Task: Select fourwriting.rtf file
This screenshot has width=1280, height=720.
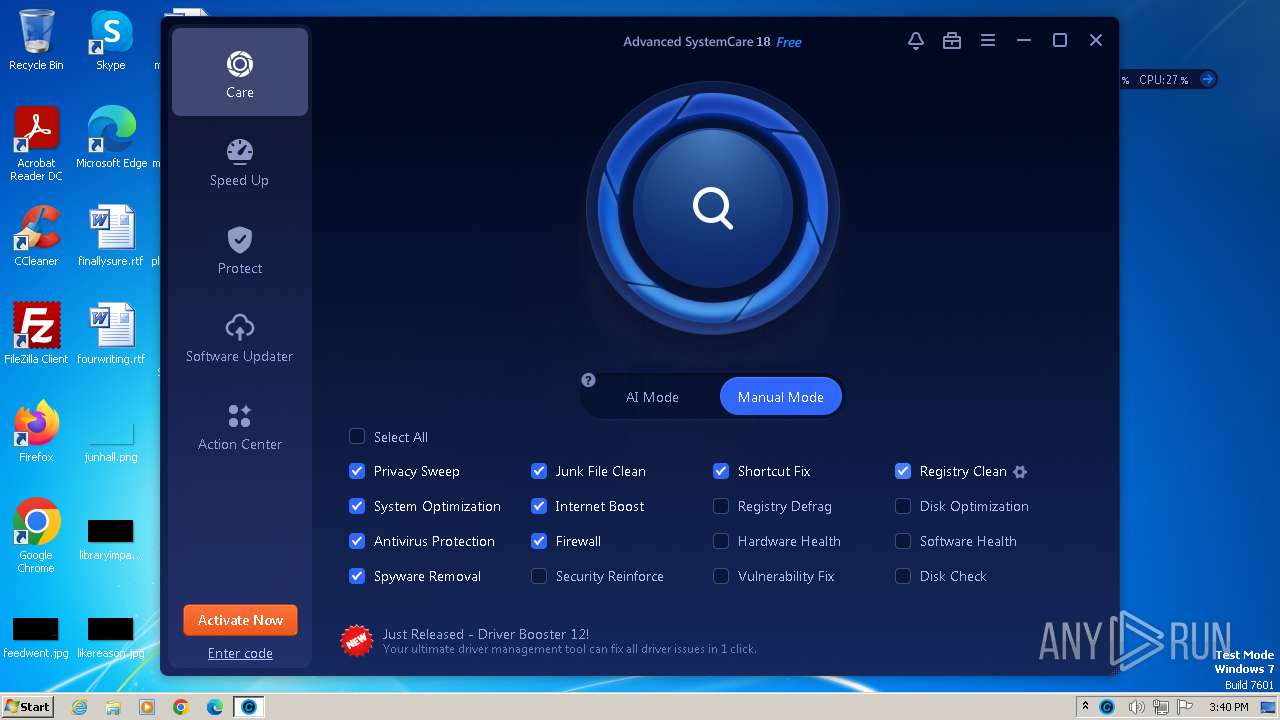Action: [111, 333]
